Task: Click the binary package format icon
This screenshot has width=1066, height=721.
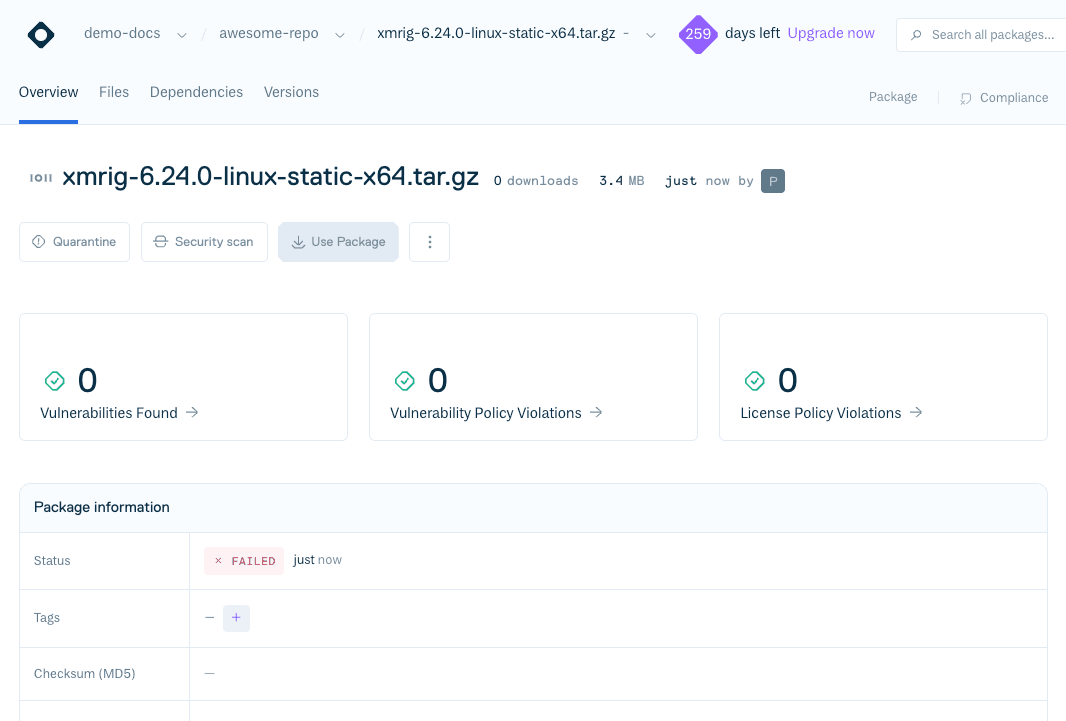Action: (x=41, y=178)
